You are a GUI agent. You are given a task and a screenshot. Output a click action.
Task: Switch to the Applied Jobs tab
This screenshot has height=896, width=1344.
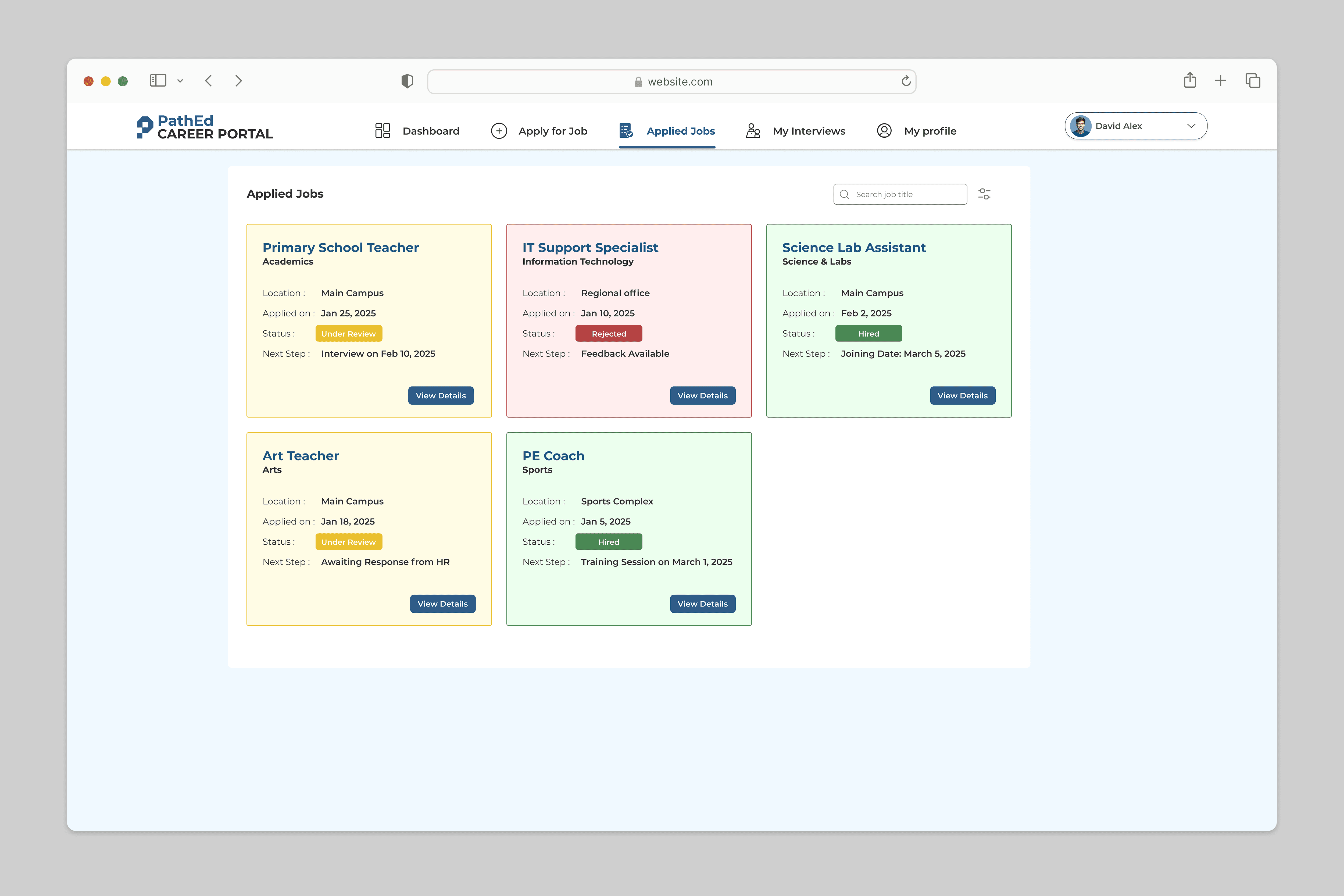tap(680, 131)
